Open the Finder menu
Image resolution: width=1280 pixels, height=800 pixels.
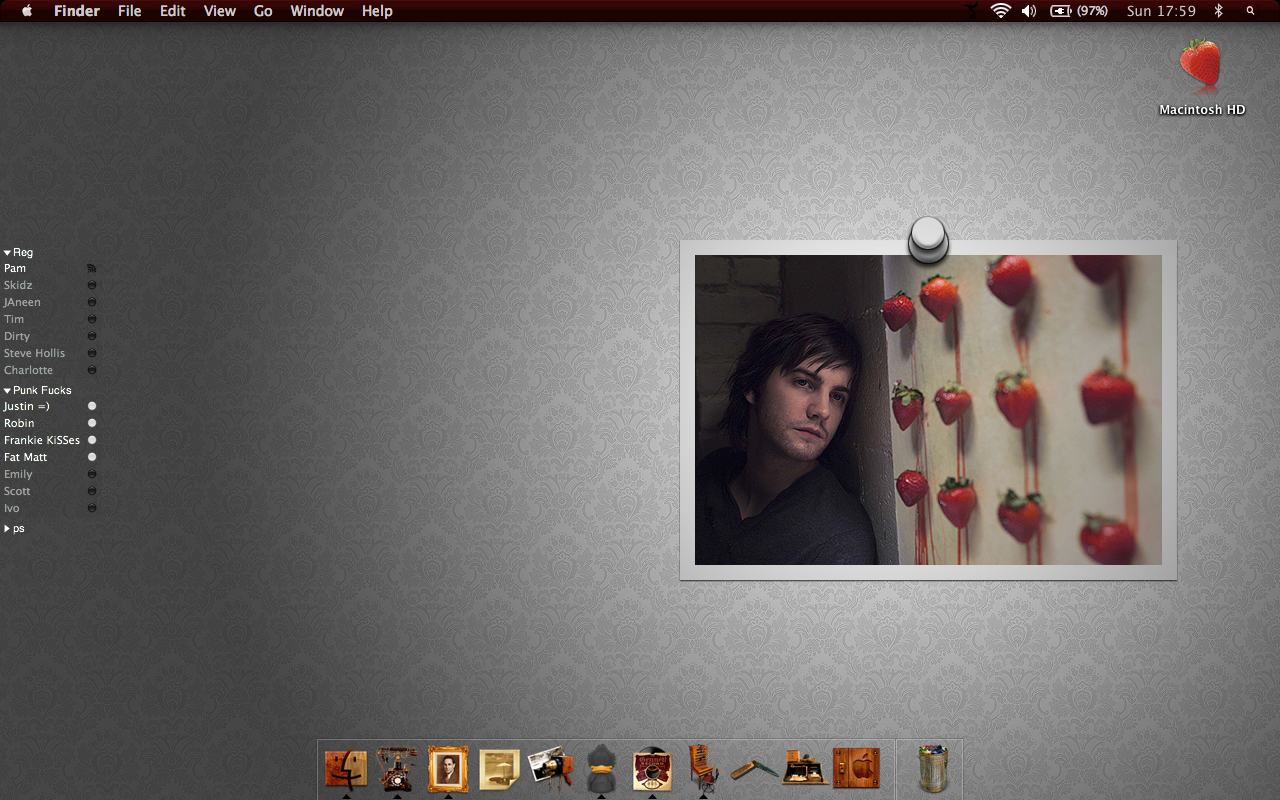[x=75, y=11]
